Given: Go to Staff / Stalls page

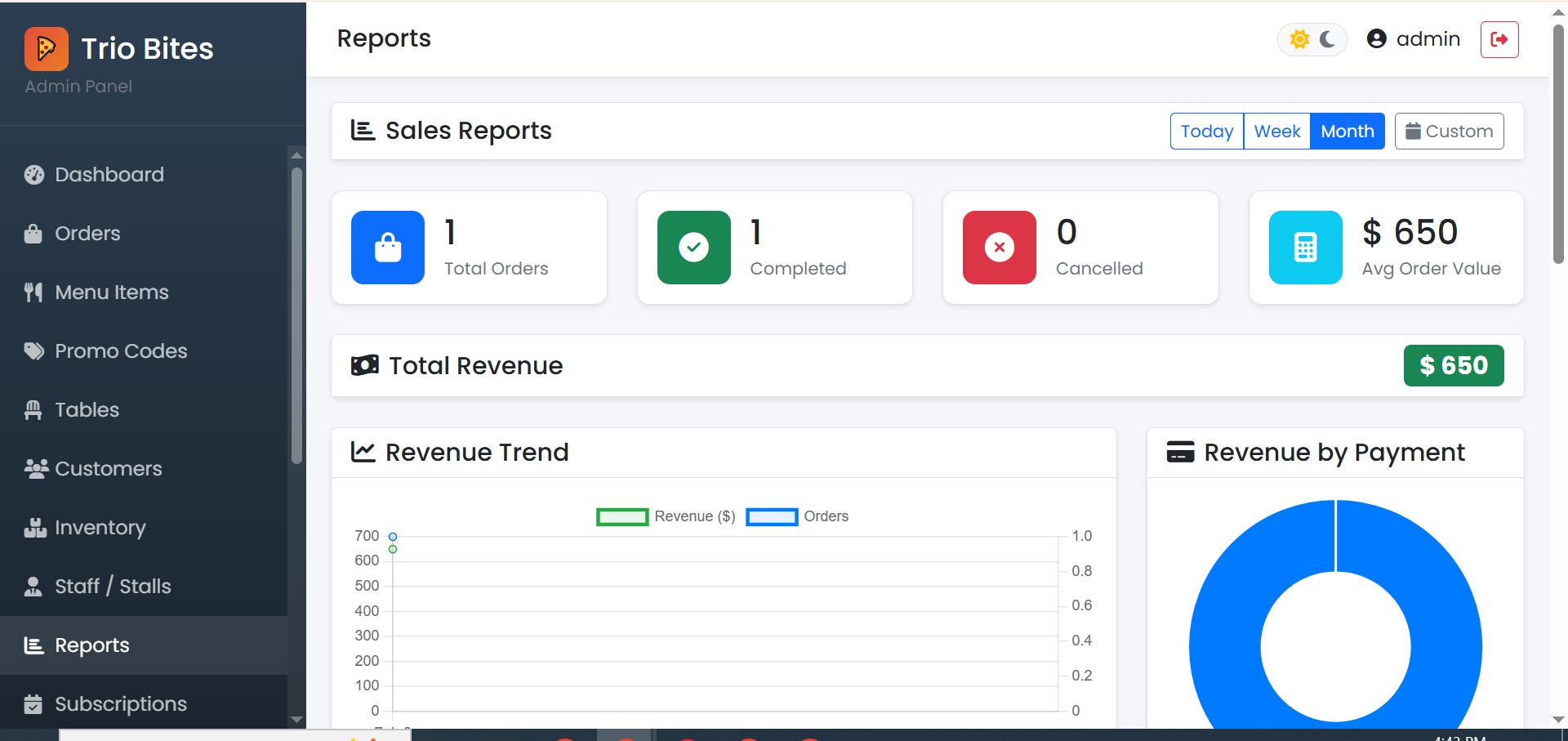Looking at the screenshot, I should (112, 587).
